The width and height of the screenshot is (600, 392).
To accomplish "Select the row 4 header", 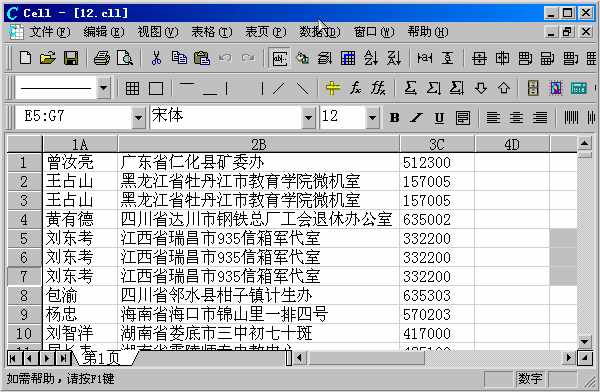I will pos(24,219).
